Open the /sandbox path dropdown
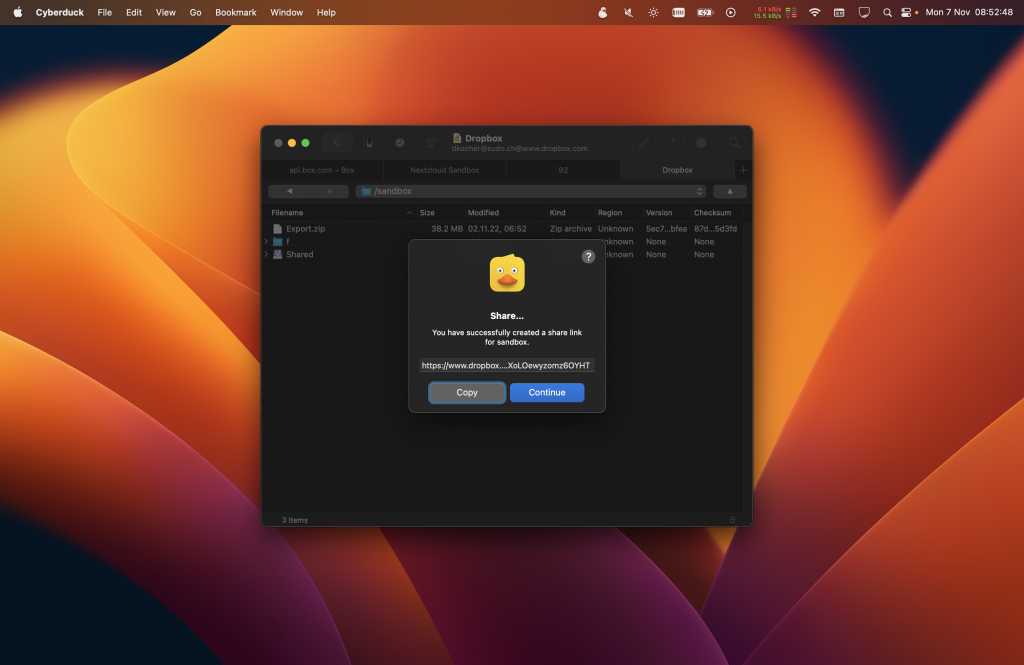Image resolution: width=1024 pixels, height=665 pixels. [531, 191]
